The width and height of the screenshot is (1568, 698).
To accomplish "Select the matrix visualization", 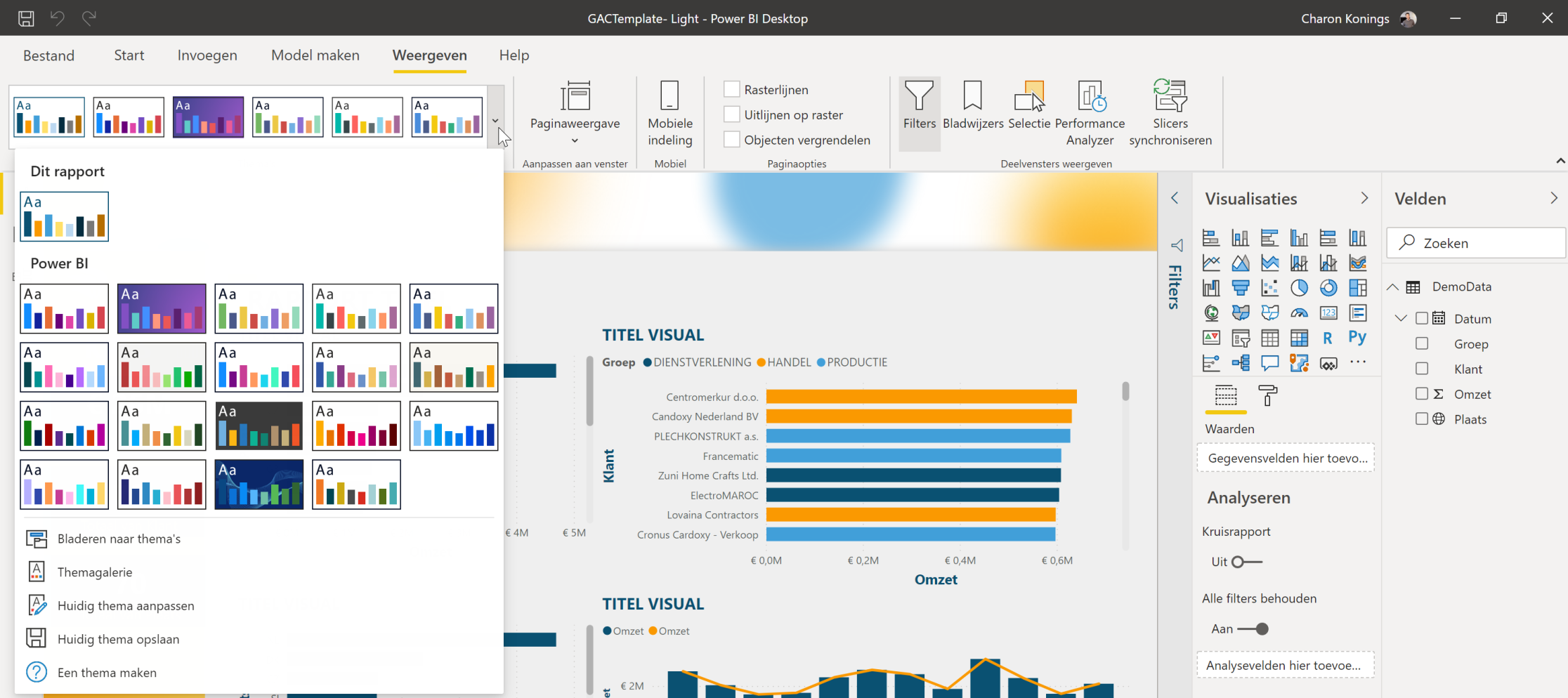I will click(1299, 338).
